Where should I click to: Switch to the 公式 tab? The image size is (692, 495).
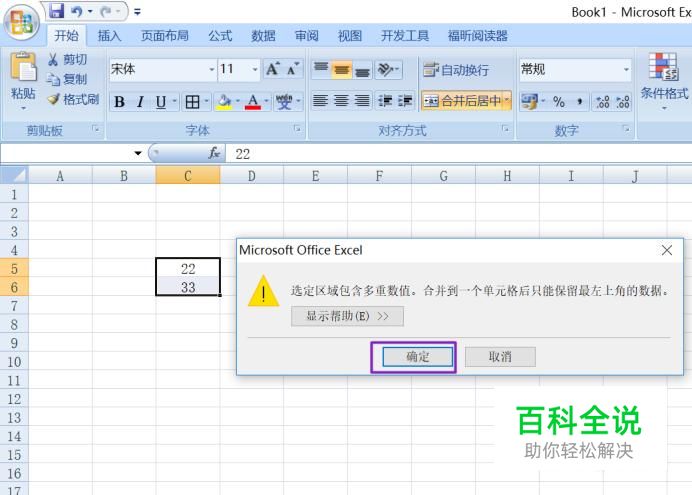220,36
